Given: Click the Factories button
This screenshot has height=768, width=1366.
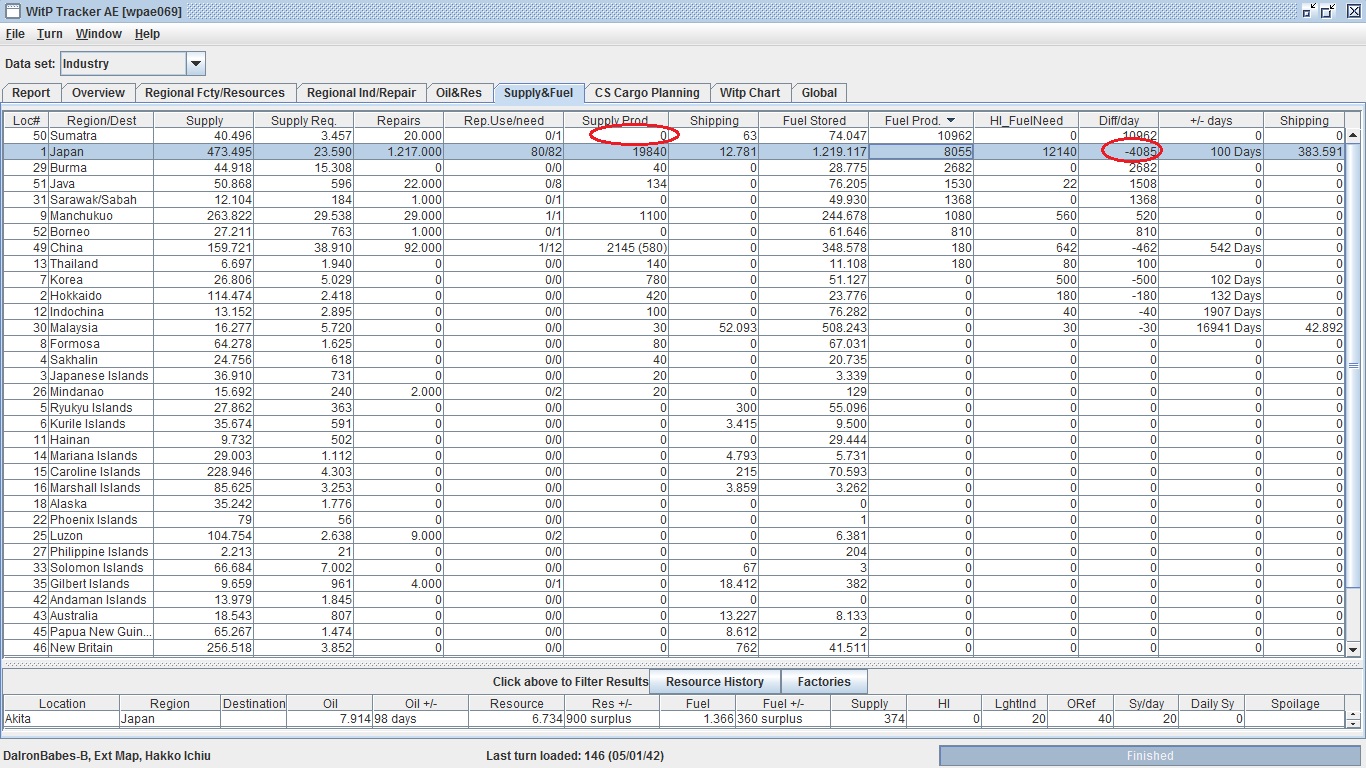Looking at the screenshot, I should (x=824, y=682).
